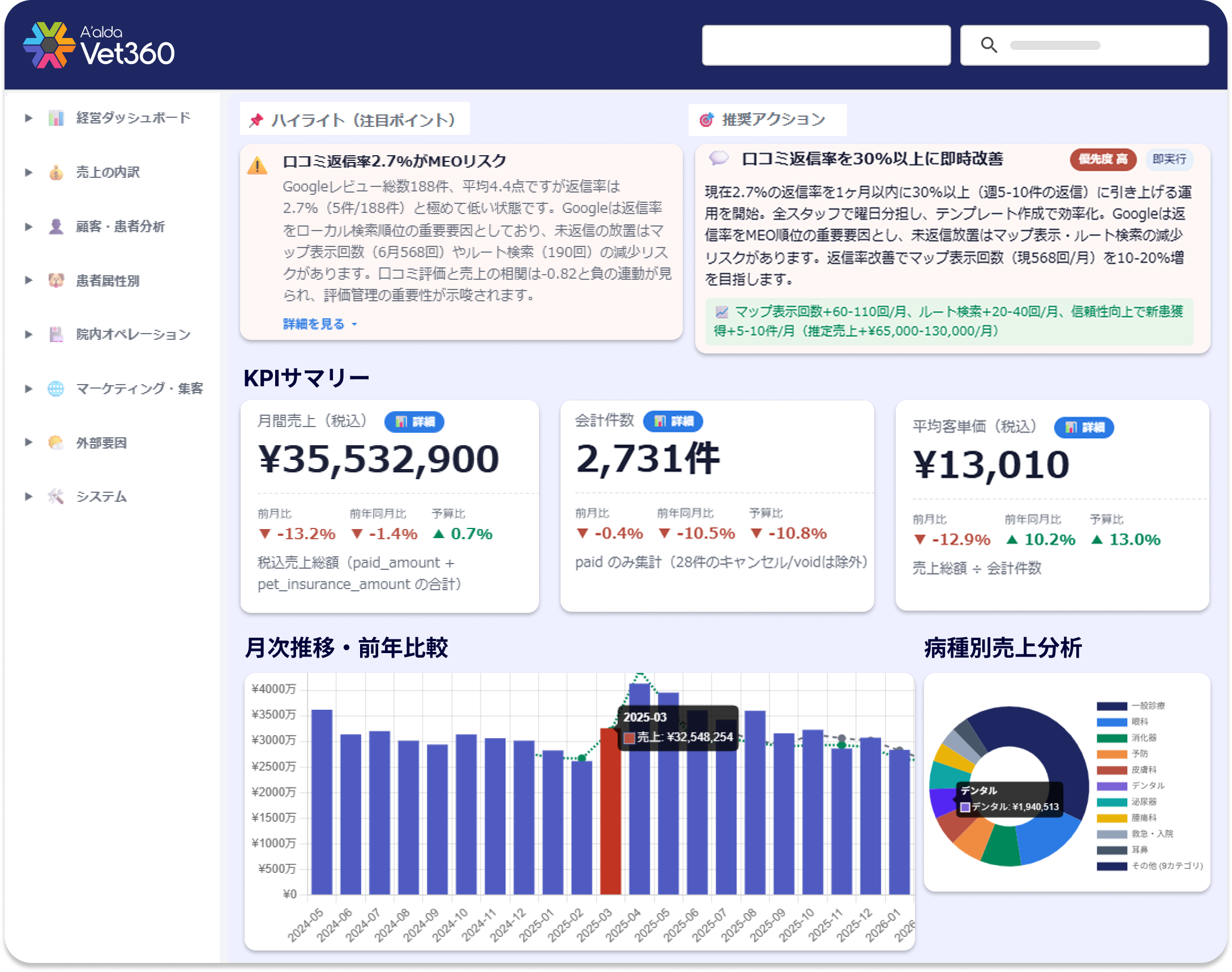Click the pushpin icon in ハイライト header
Screen dimensions: 1232x972
(256, 120)
